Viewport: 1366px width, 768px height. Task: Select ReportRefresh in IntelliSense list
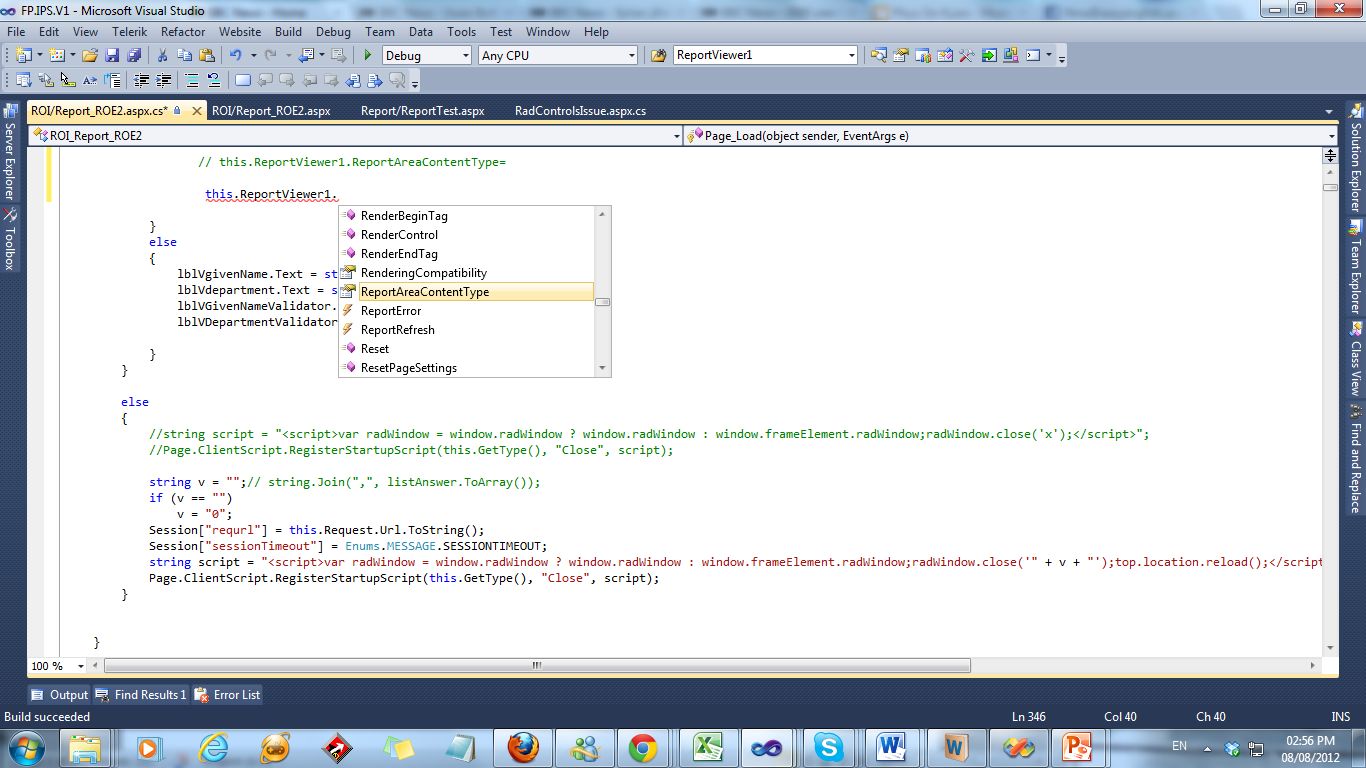397,330
